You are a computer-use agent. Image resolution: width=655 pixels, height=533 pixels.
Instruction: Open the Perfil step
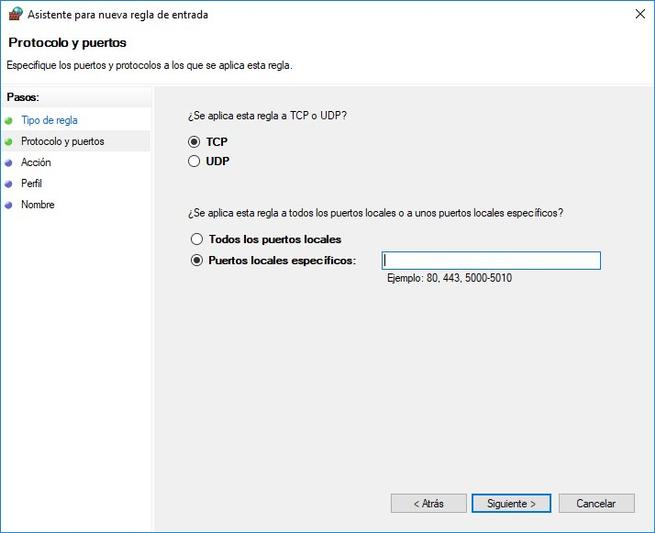(x=31, y=183)
